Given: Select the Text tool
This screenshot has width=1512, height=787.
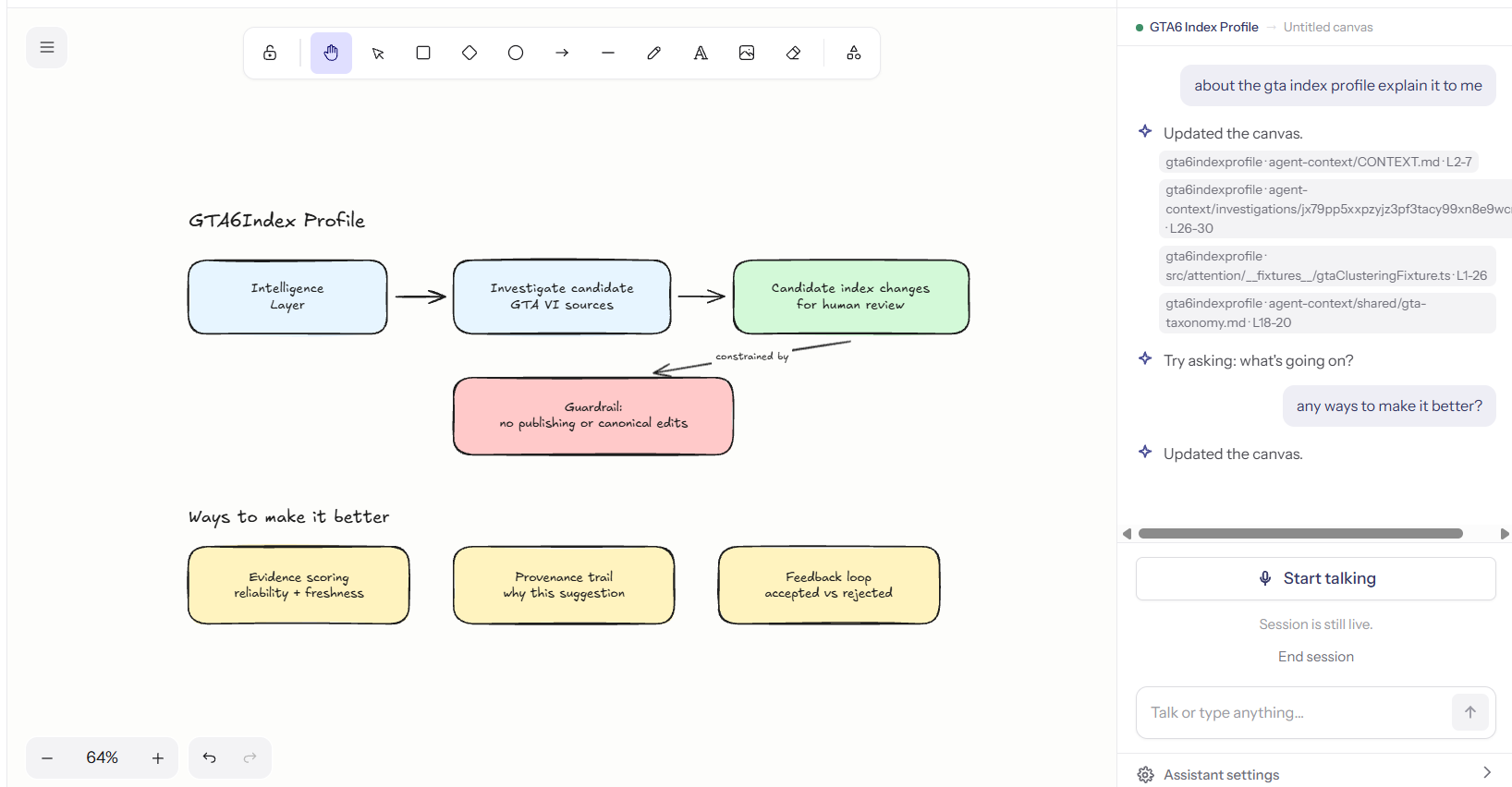Looking at the screenshot, I should click(x=701, y=53).
